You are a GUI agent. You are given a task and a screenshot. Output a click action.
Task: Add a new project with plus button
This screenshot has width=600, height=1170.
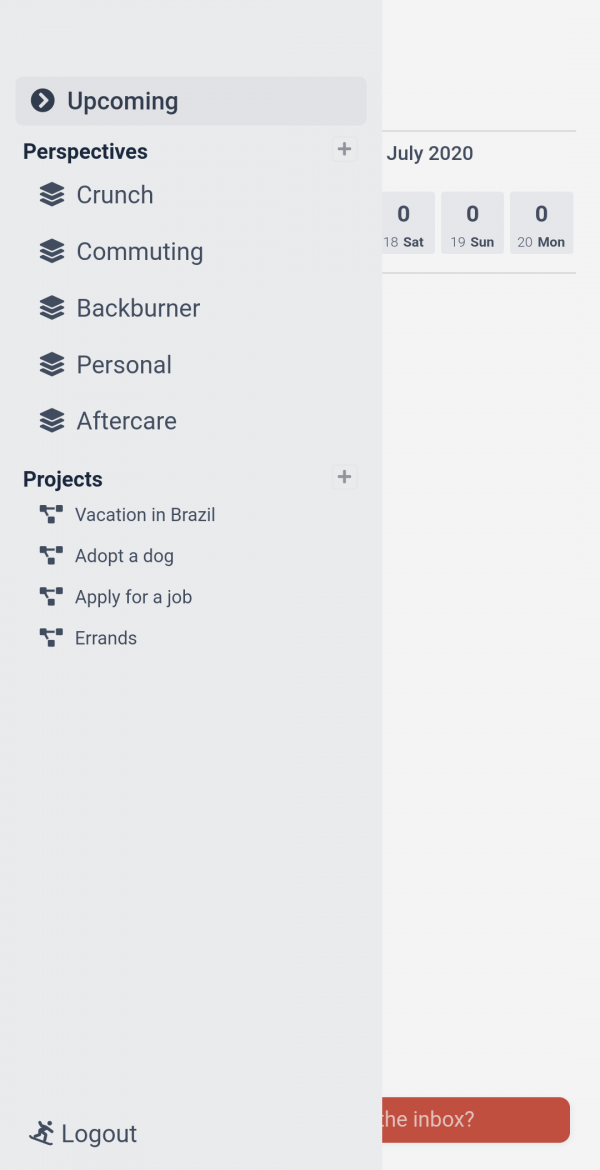point(344,477)
